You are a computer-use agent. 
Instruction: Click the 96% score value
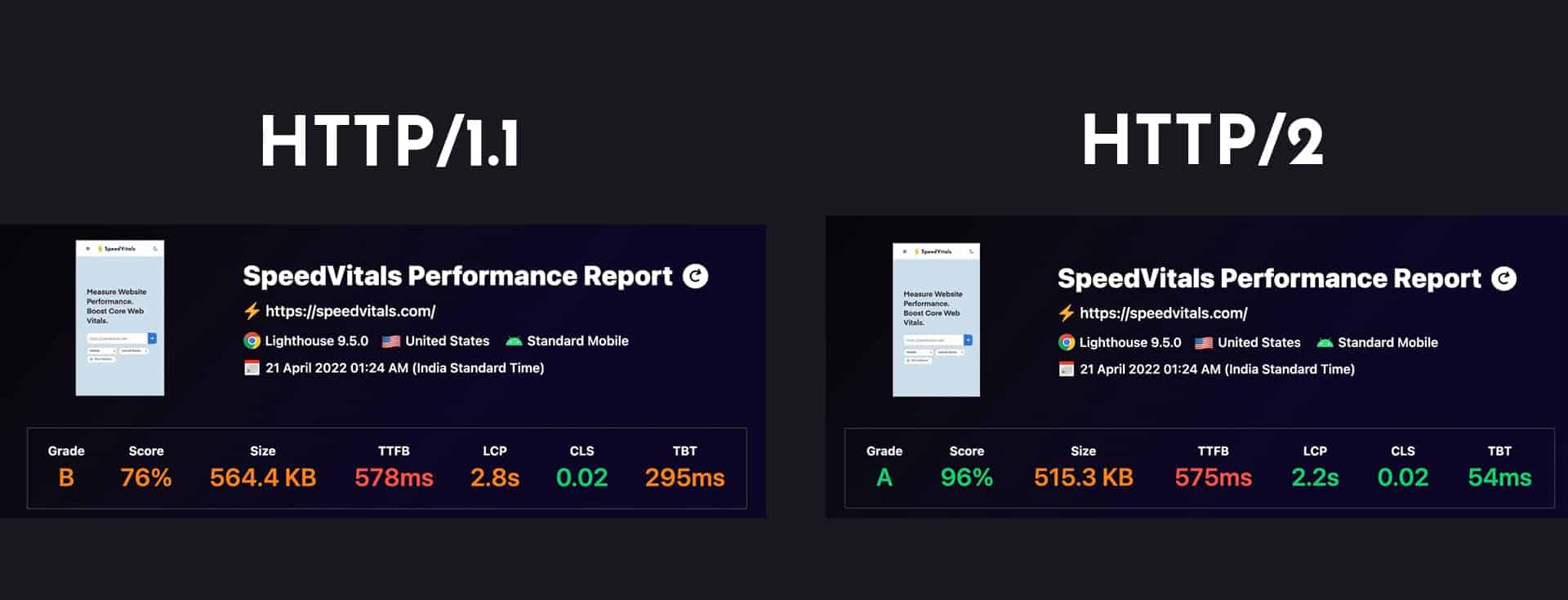pyautogui.click(x=967, y=478)
